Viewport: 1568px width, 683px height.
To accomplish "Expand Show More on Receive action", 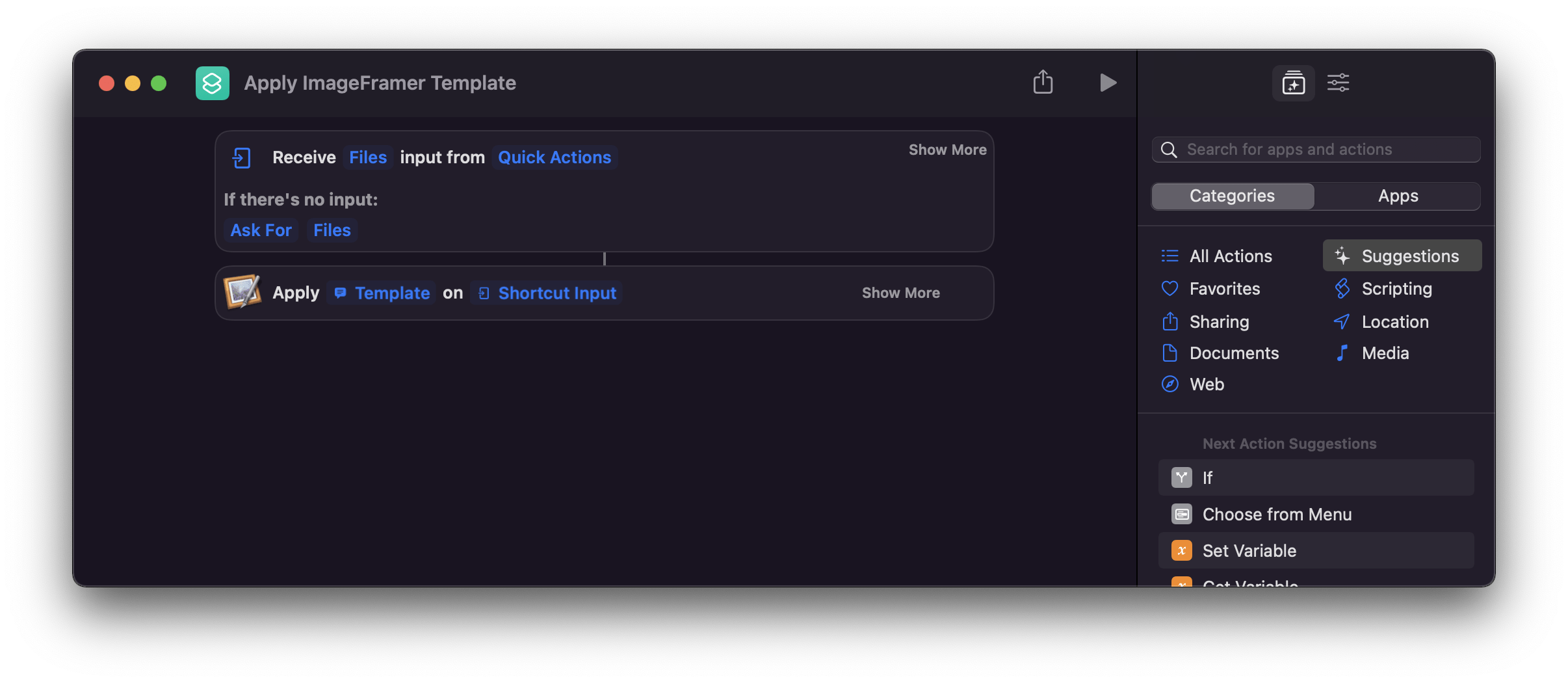I will click(x=947, y=150).
